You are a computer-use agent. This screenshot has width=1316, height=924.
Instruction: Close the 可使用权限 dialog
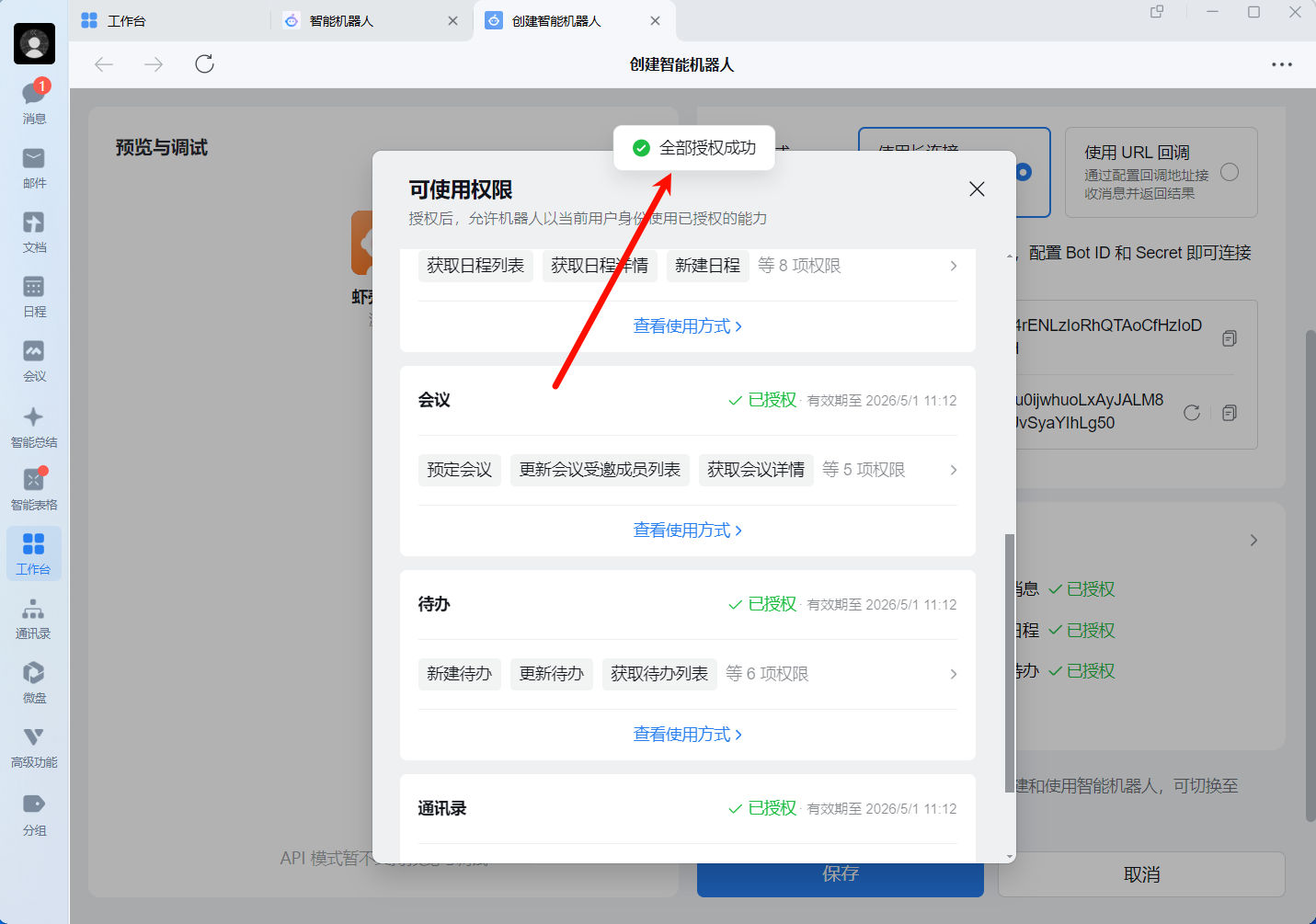(977, 188)
